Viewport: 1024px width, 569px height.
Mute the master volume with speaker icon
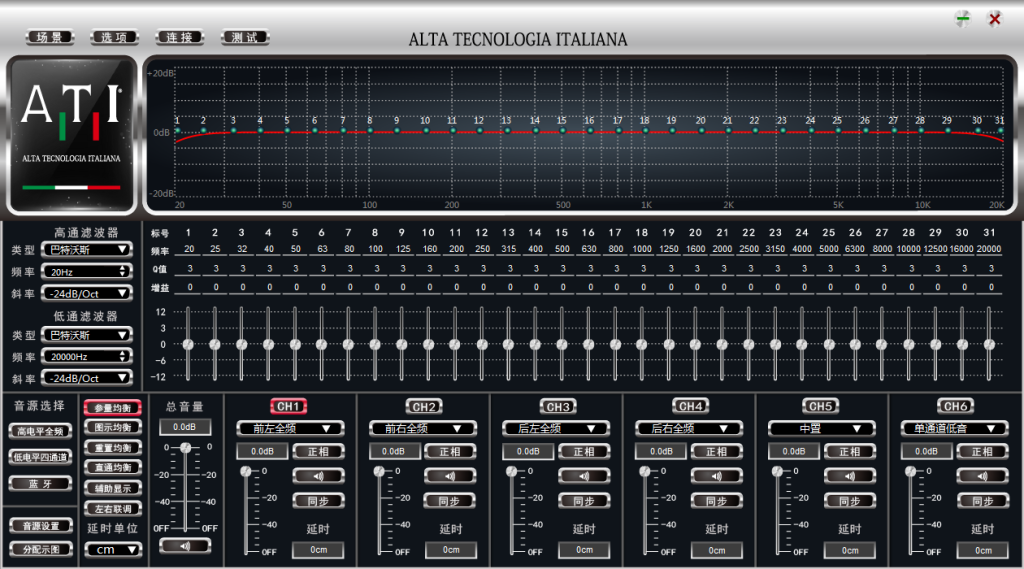click(x=185, y=545)
